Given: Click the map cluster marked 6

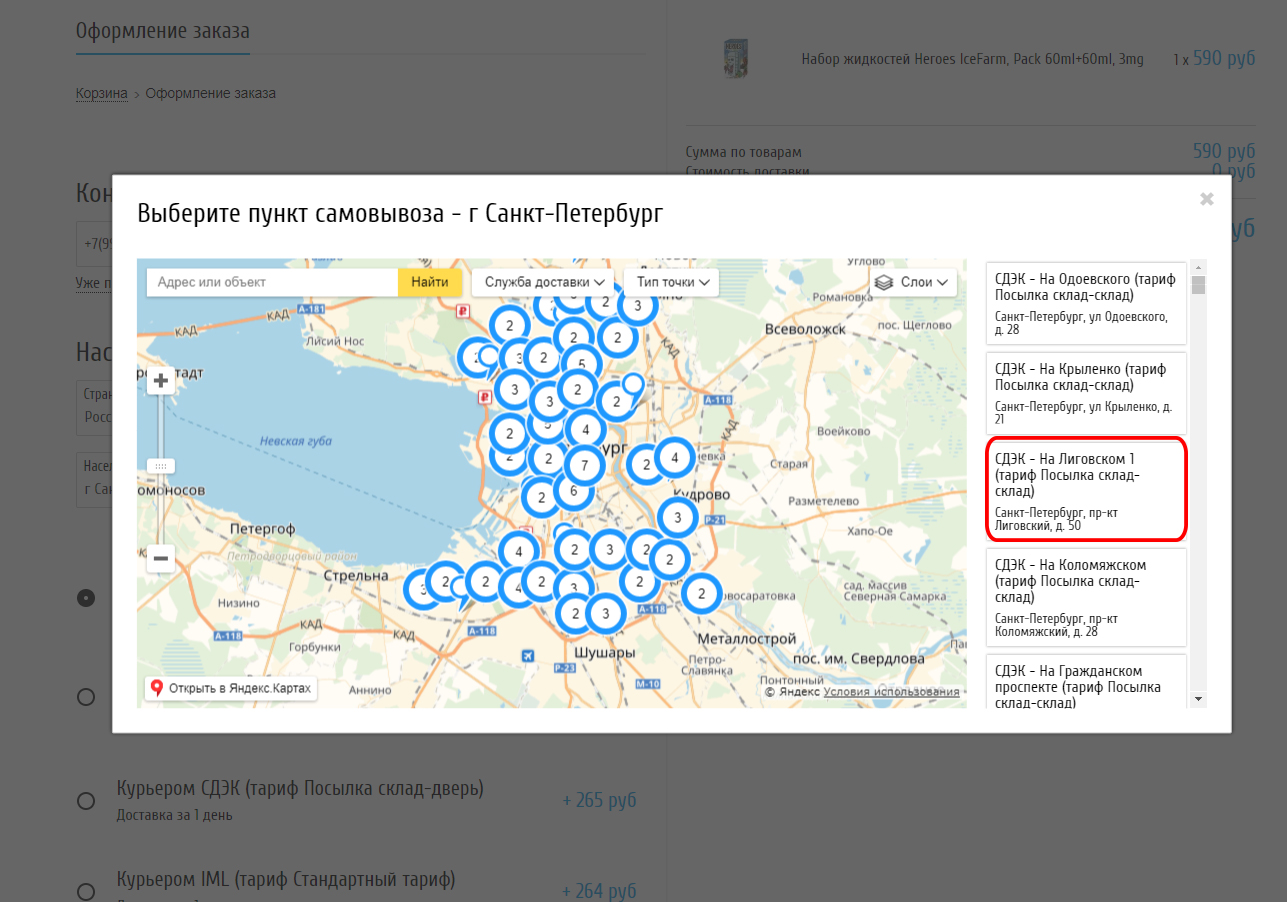Looking at the screenshot, I should 573,491.
